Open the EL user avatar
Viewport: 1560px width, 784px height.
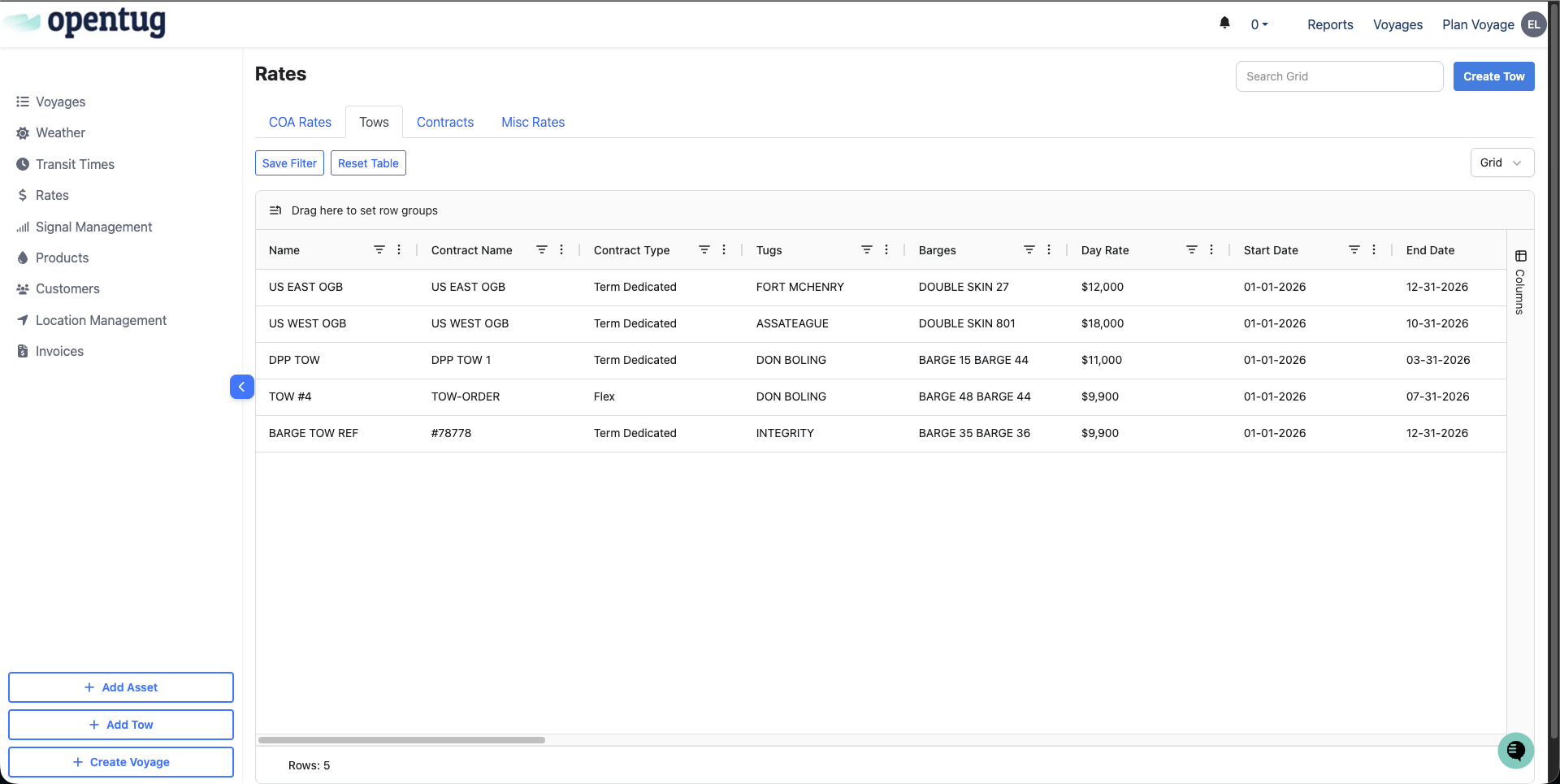point(1533,24)
